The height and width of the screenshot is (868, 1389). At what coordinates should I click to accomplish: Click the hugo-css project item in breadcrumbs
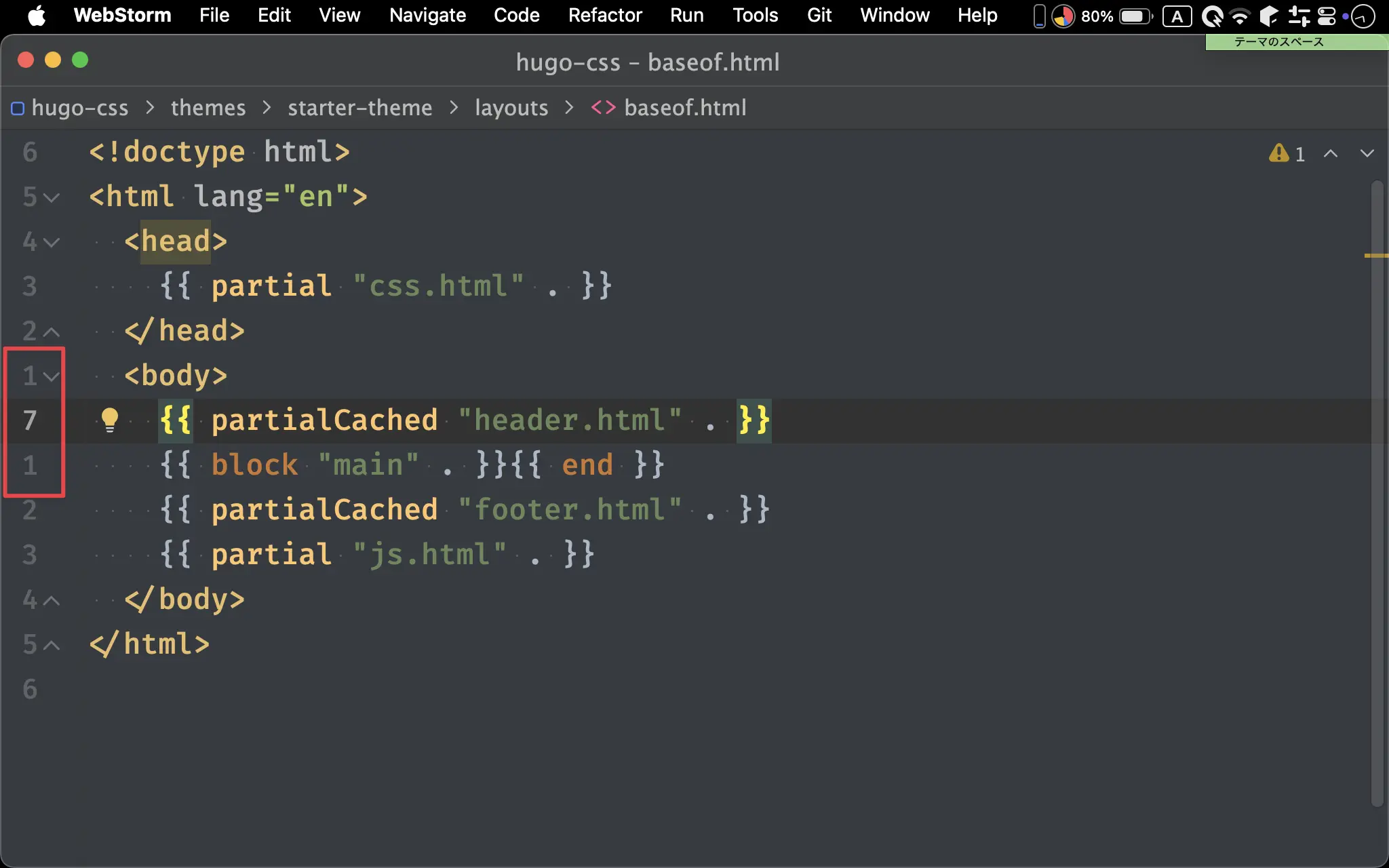pos(80,108)
